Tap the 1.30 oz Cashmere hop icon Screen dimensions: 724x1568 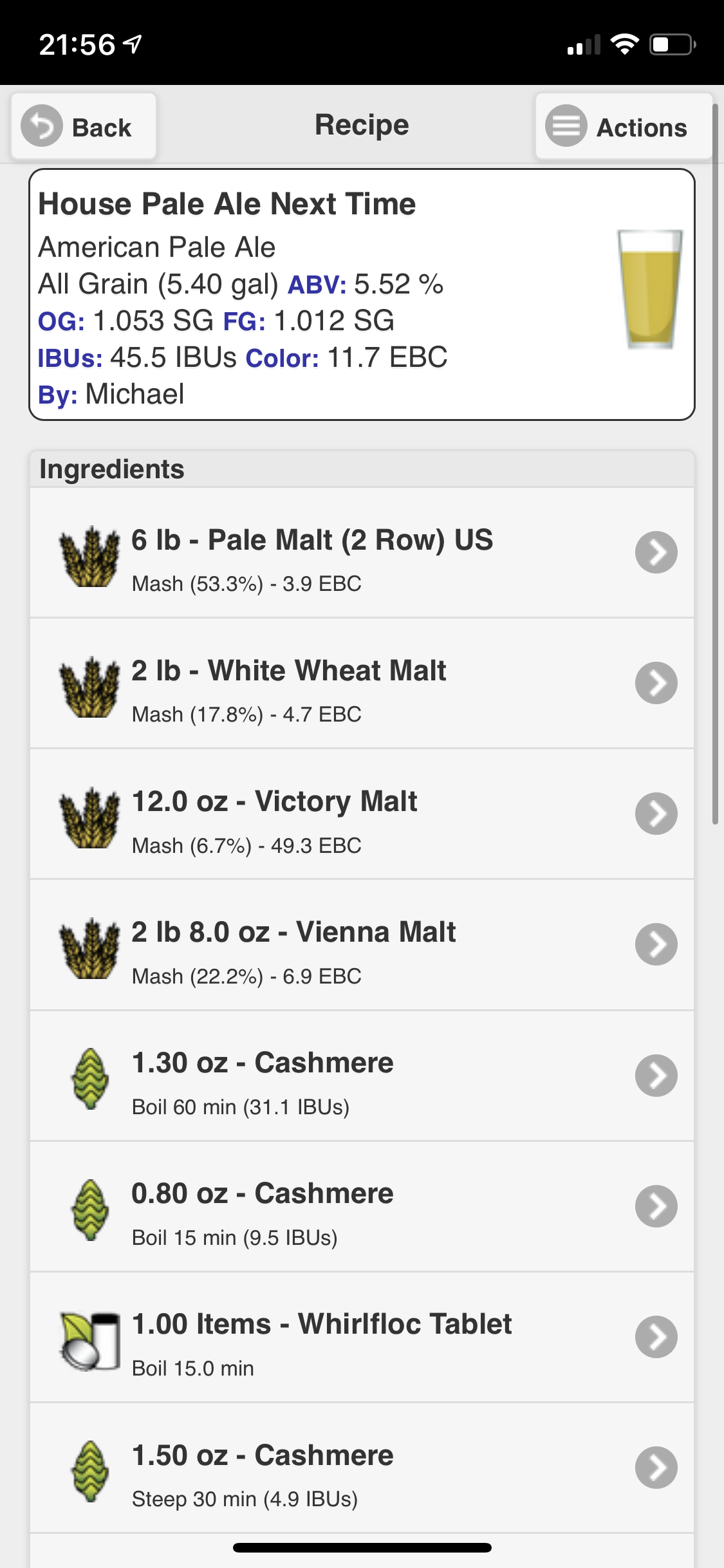pyautogui.click(x=90, y=1079)
